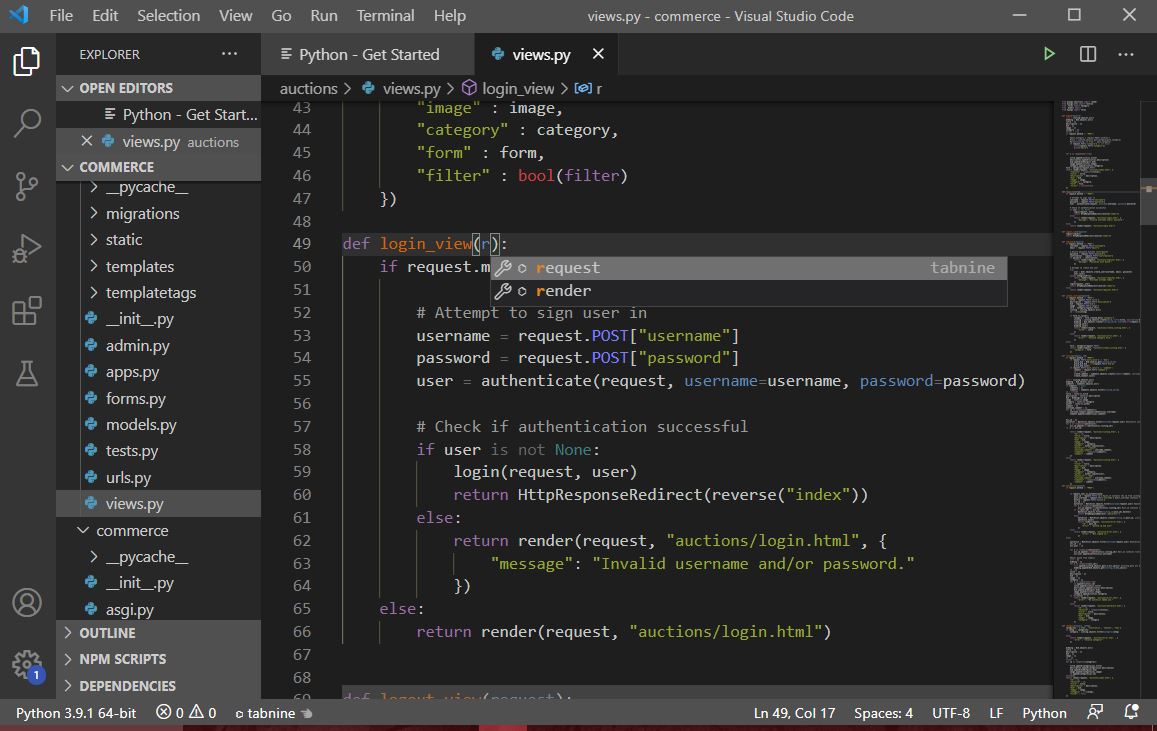
Task: Collapse the OPEN EDITORS section
Action: coord(125,88)
